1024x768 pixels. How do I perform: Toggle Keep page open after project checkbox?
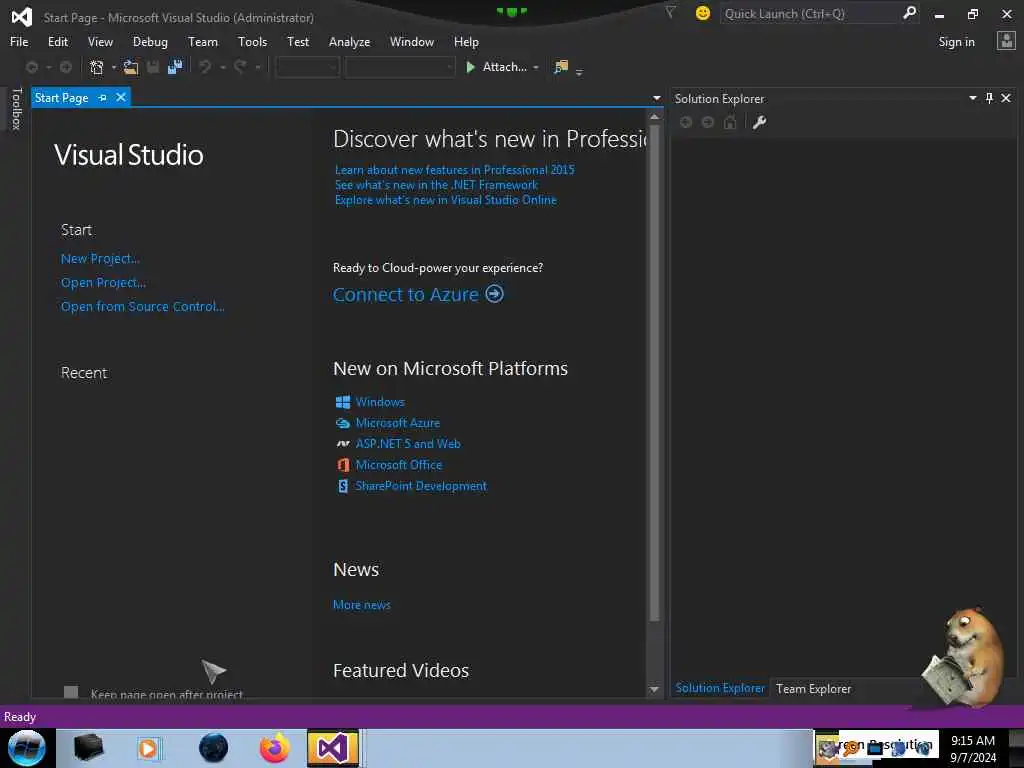(71, 692)
